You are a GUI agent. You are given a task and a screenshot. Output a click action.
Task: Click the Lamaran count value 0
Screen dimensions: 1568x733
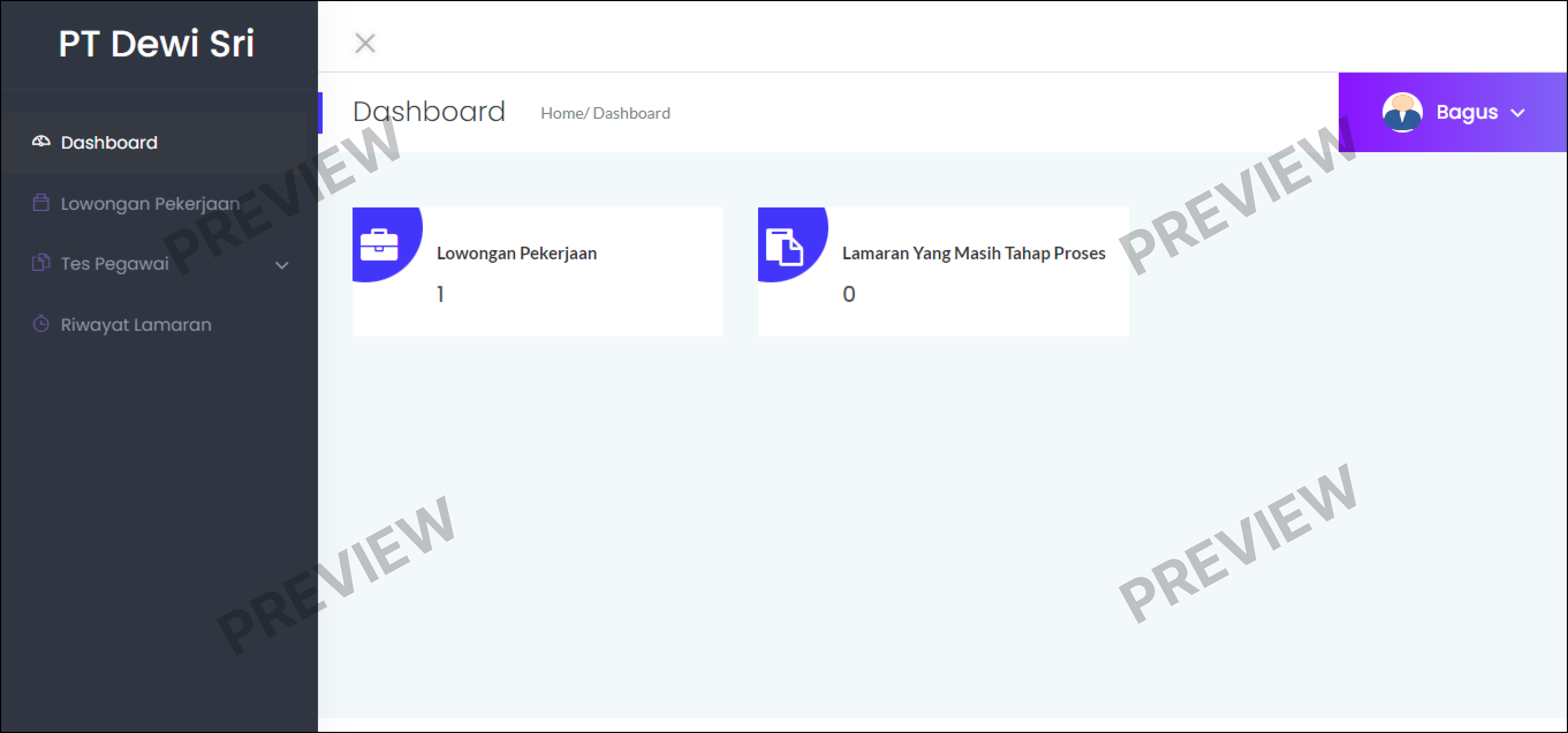[849, 294]
